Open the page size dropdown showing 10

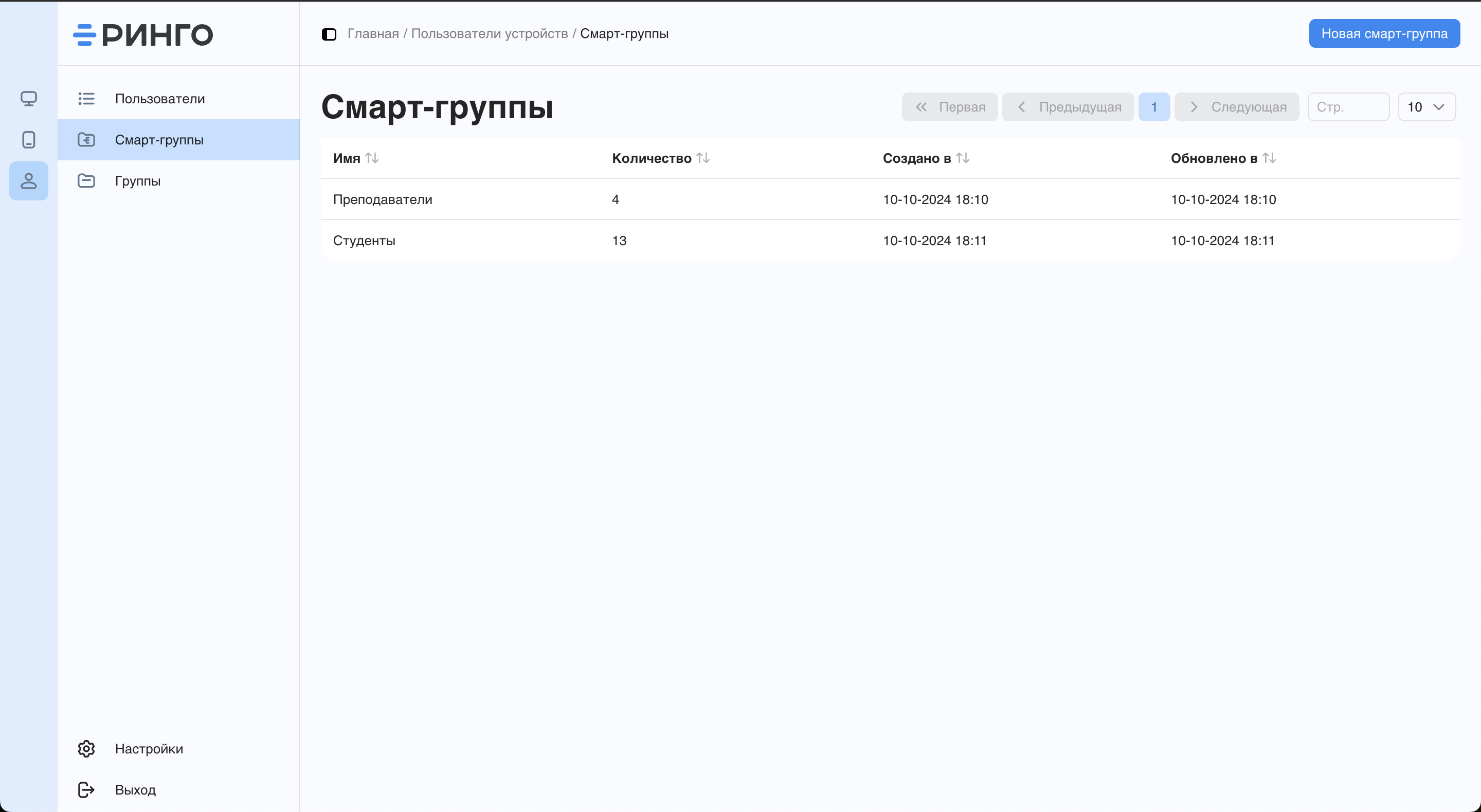(x=1426, y=107)
